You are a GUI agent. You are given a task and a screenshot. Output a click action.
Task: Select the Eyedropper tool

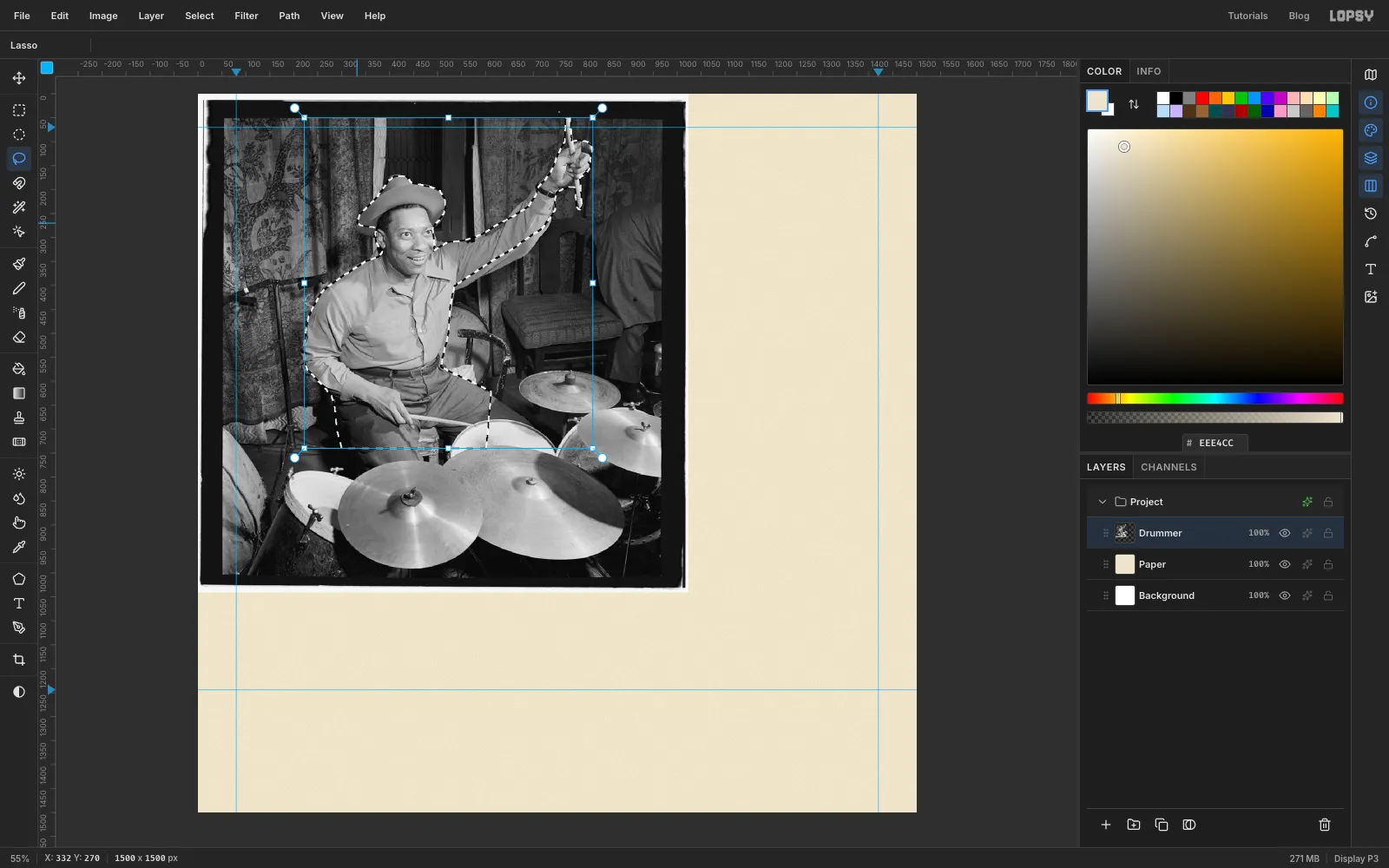point(19,547)
